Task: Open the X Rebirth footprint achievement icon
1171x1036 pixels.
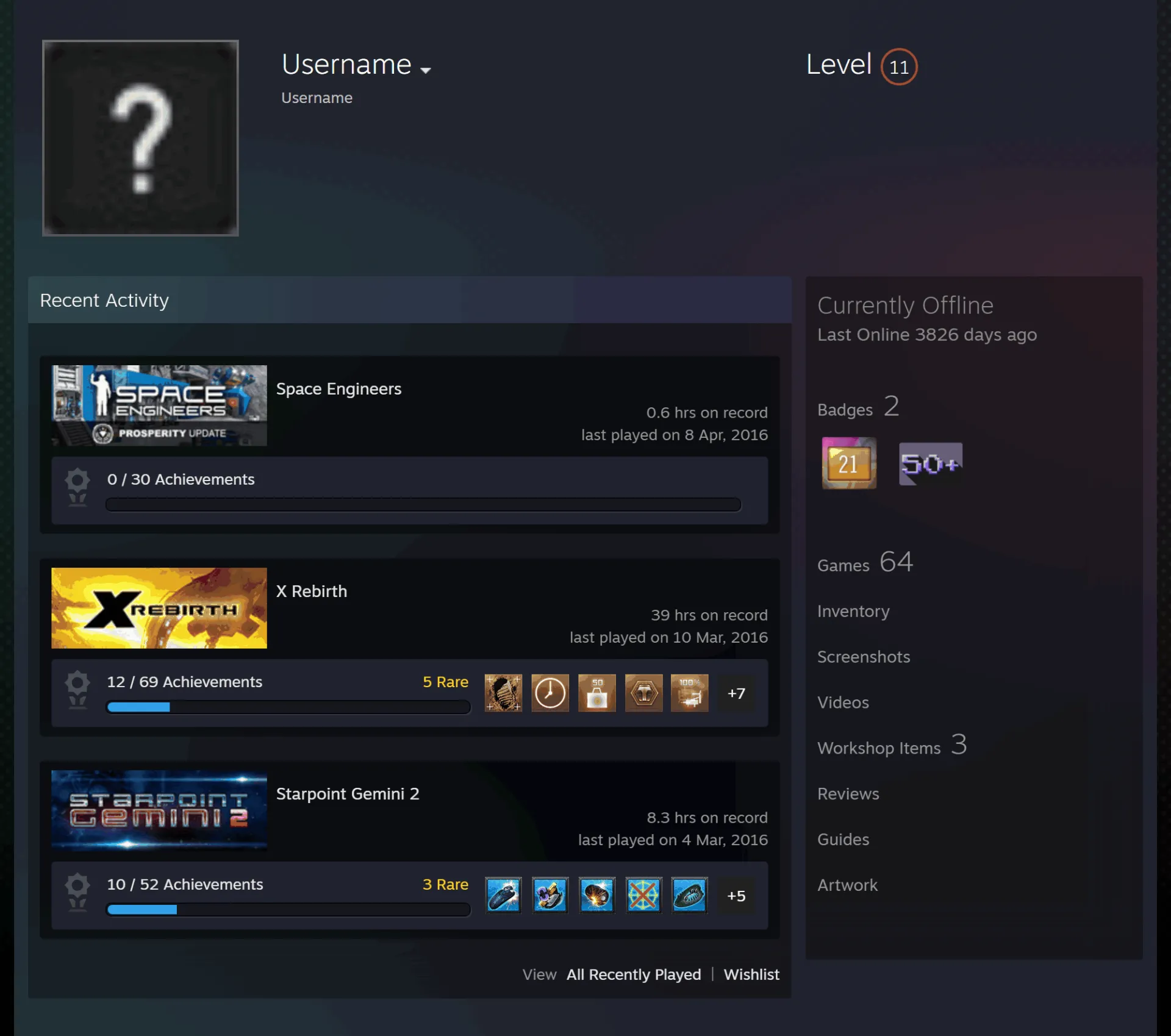Action: pos(503,693)
